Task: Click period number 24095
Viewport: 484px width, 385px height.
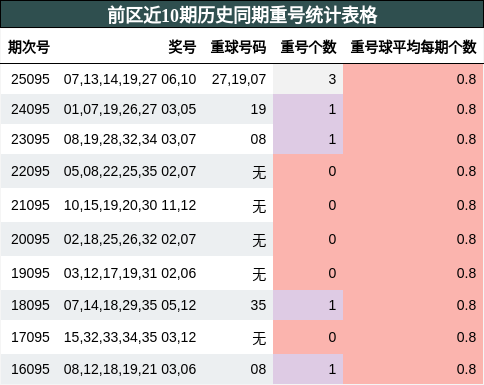Action: click(30, 109)
